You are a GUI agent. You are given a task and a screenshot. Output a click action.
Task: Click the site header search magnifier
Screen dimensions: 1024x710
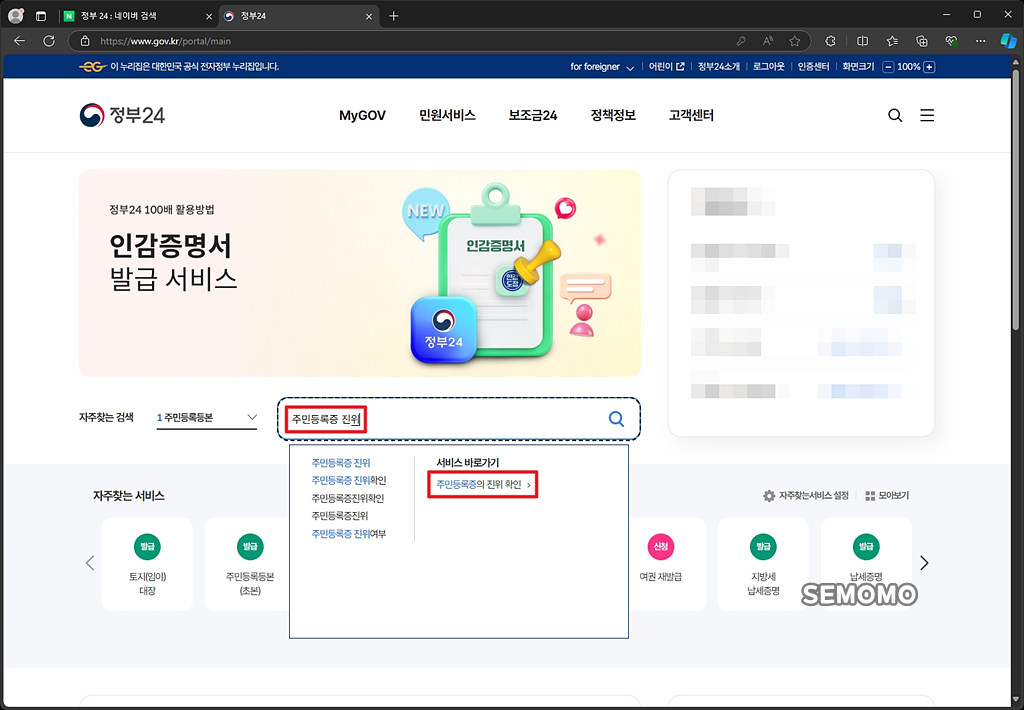tap(895, 116)
